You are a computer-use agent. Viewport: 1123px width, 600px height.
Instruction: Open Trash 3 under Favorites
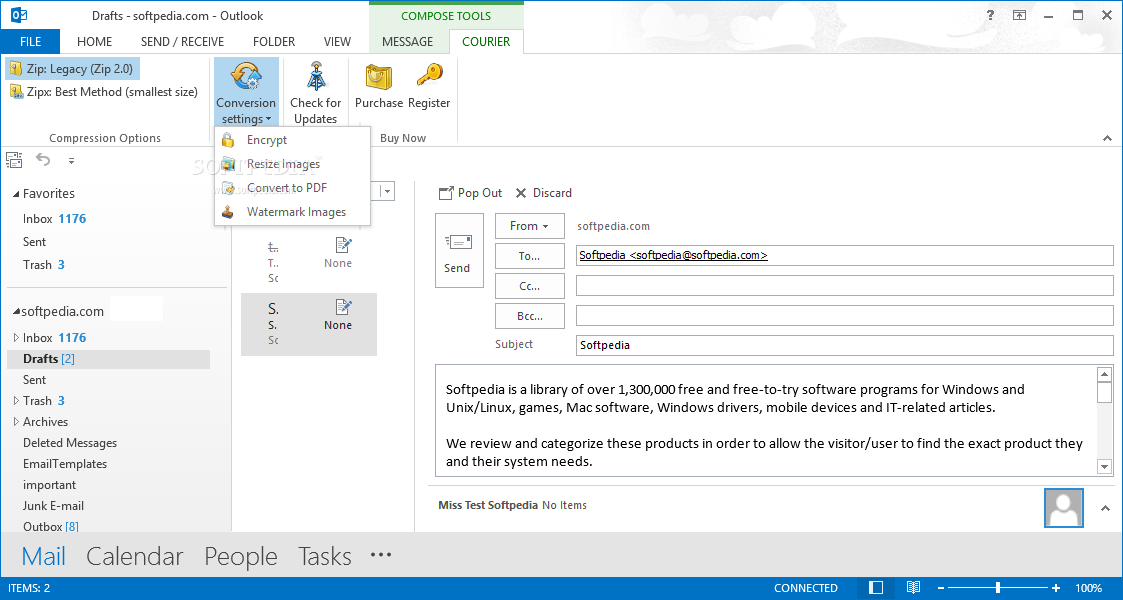44,264
